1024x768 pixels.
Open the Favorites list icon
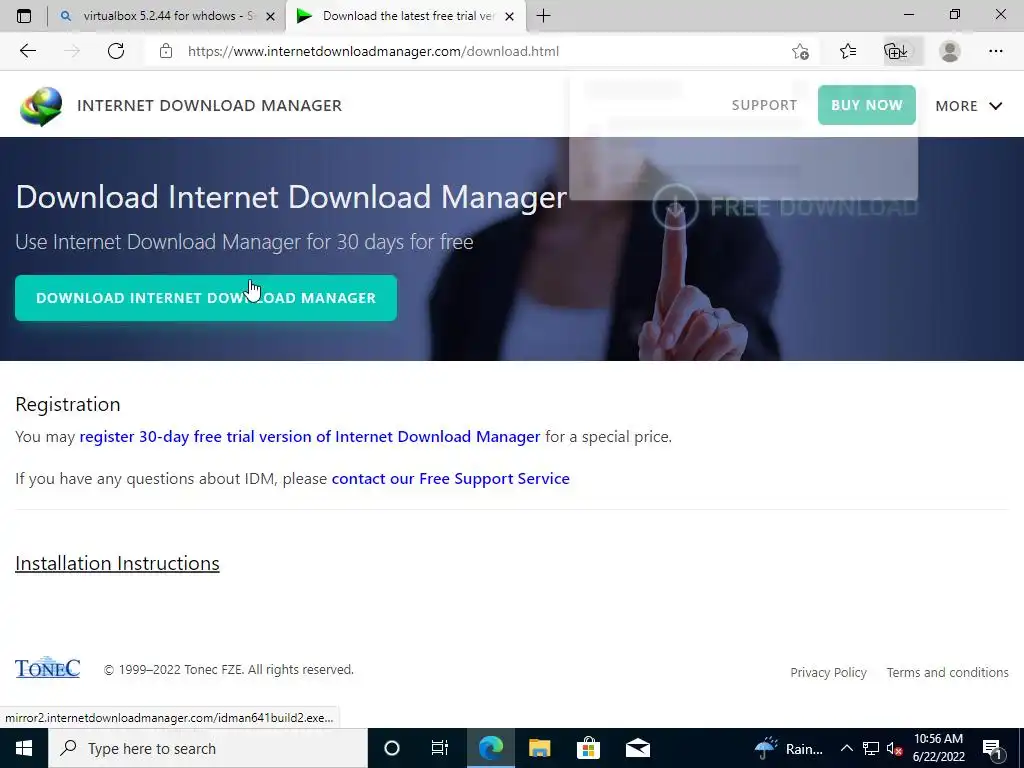[848, 51]
